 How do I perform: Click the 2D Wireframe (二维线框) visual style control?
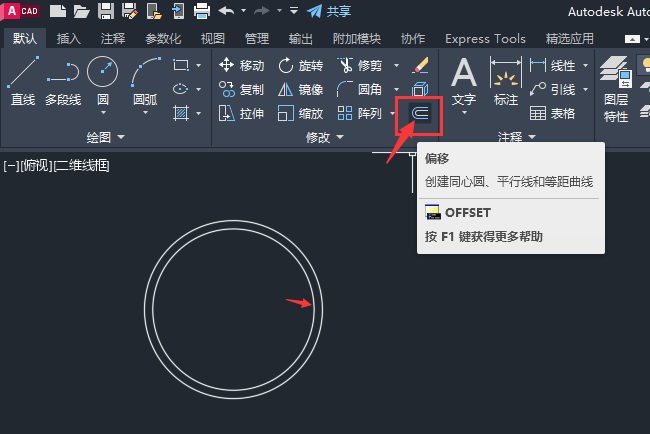pyautogui.click(x=82, y=166)
